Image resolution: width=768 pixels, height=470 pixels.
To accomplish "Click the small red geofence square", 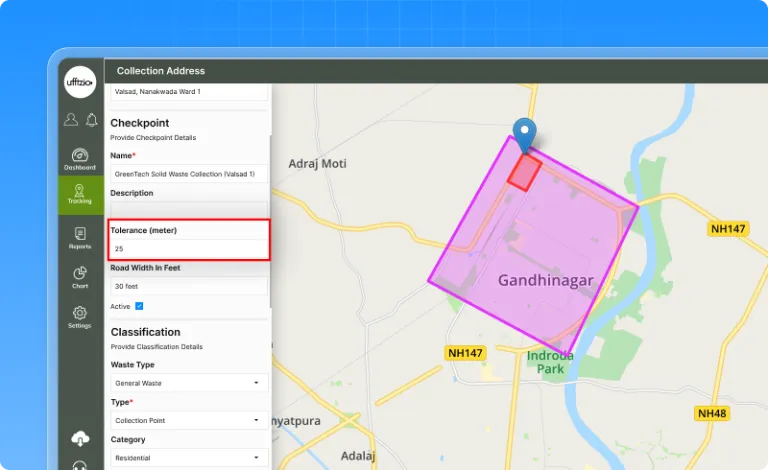I will 524,172.
